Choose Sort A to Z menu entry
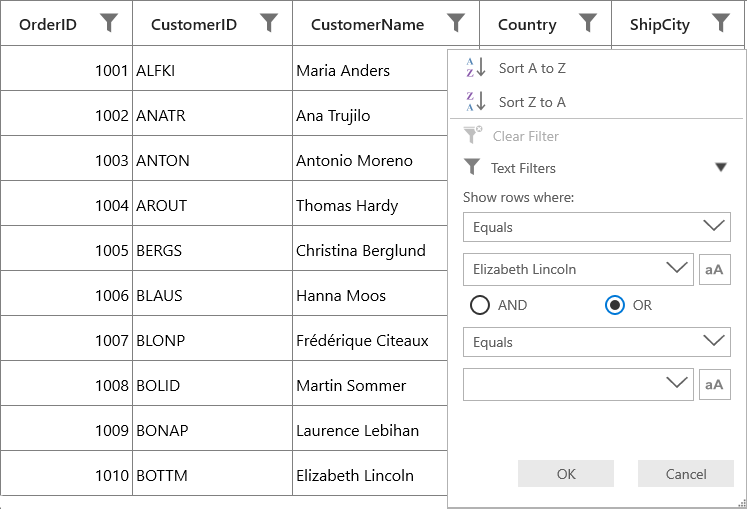 tap(596, 68)
